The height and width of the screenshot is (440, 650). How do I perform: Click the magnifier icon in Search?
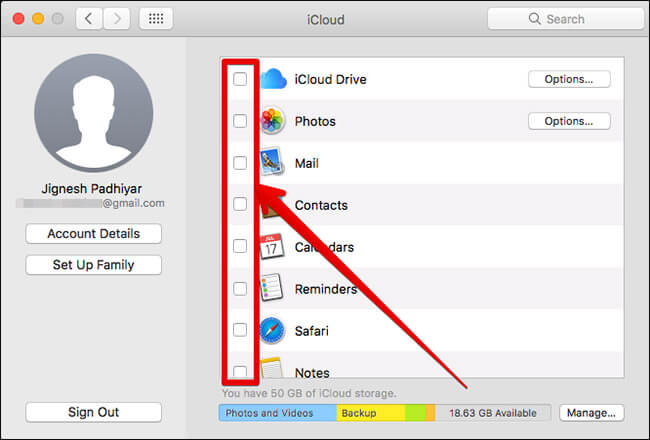(x=535, y=19)
